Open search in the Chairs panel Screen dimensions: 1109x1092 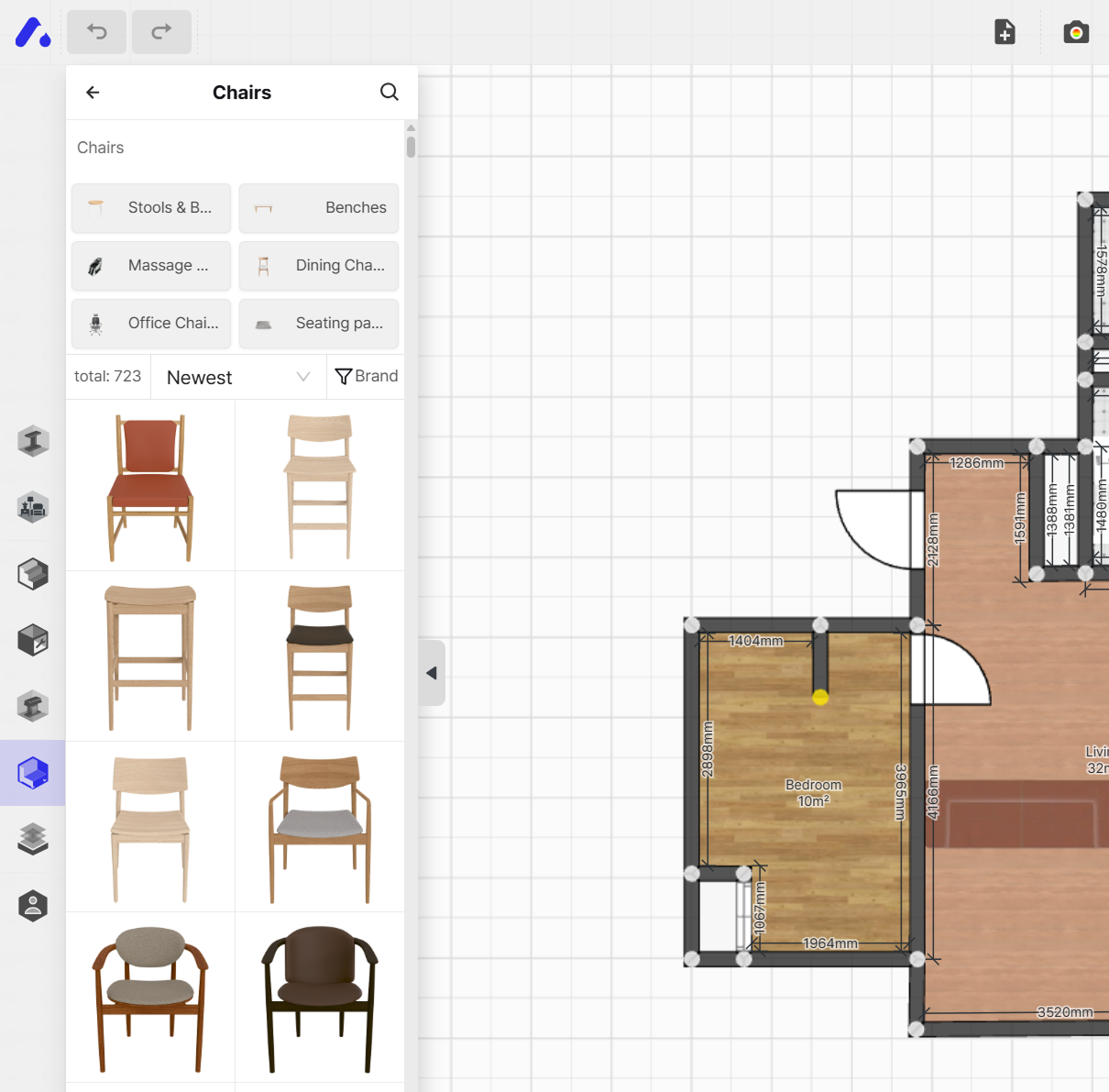pyautogui.click(x=389, y=92)
